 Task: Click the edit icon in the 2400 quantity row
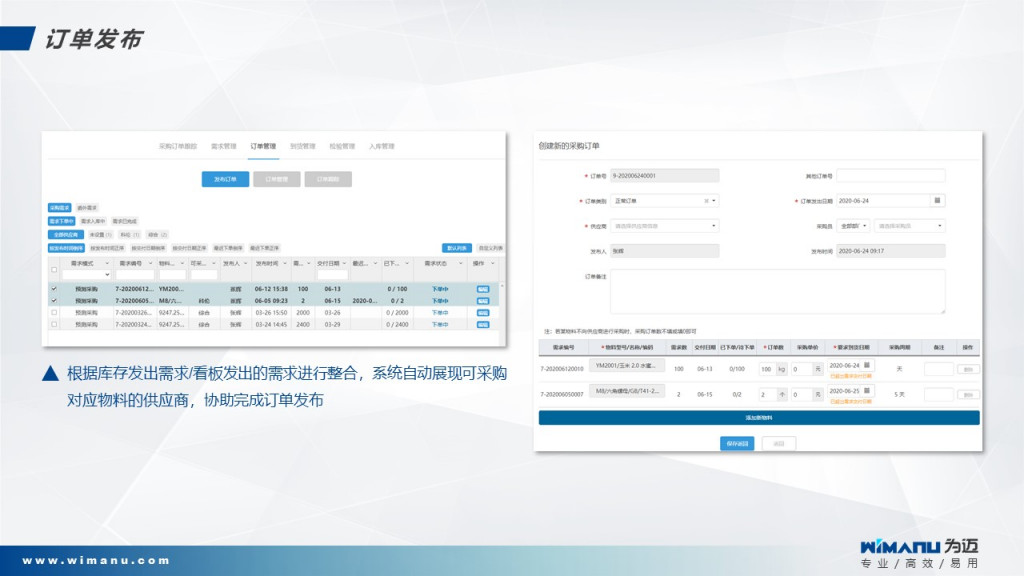coord(483,325)
